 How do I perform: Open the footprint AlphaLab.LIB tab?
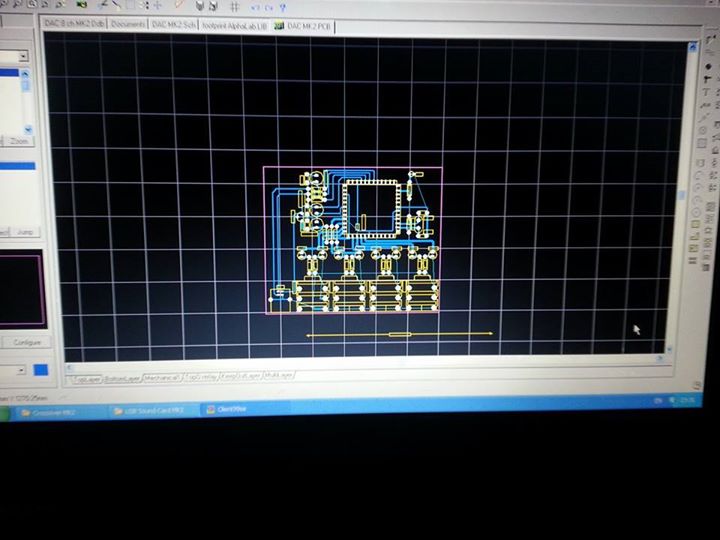point(234,26)
